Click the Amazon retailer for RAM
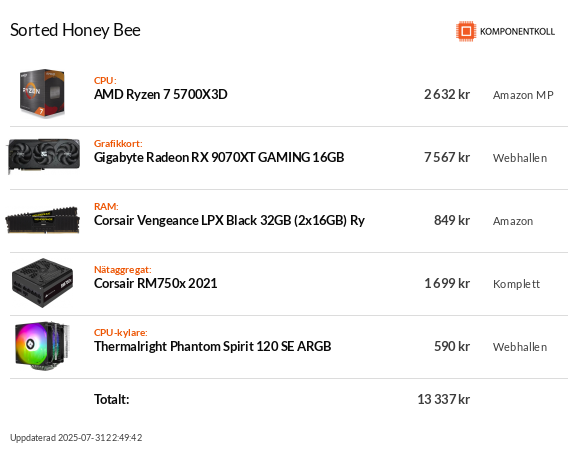The height and width of the screenshot is (451, 577). pyautogui.click(x=513, y=221)
